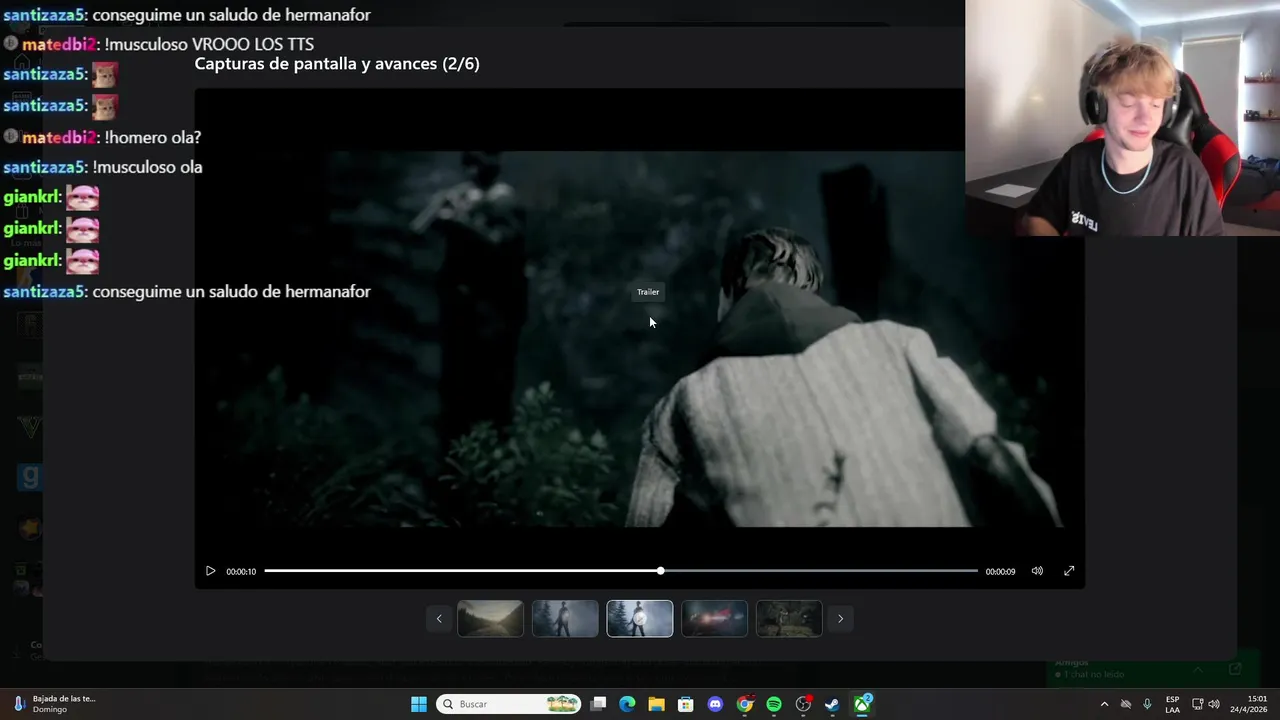Viewport: 1280px width, 720px height.
Task: Mute the trailer volume icon
Action: point(1037,571)
